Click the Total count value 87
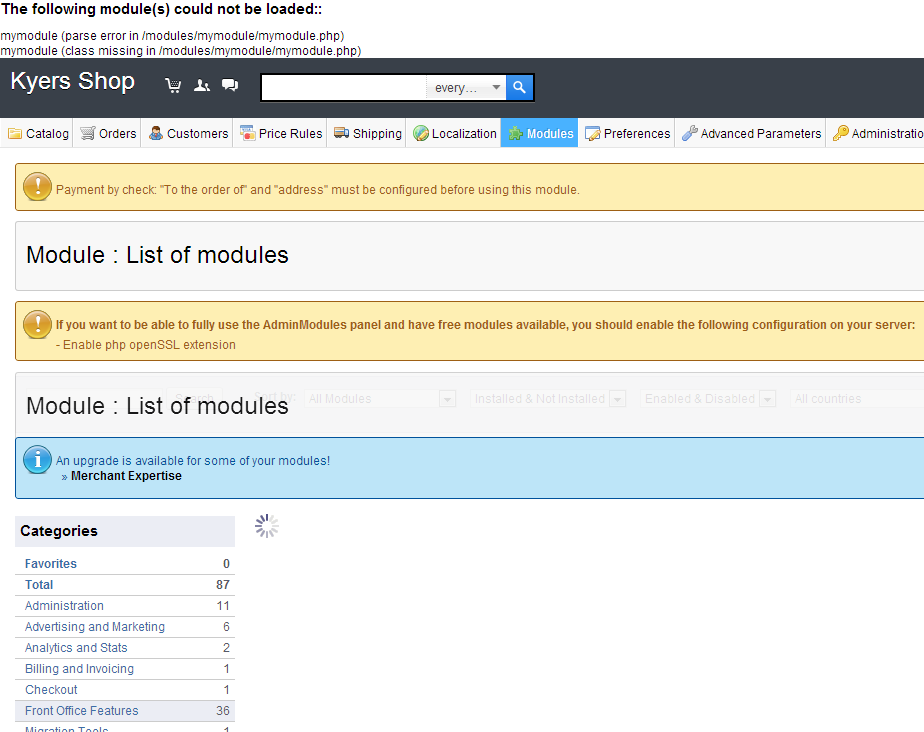924x732 pixels. (x=223, y=585)
